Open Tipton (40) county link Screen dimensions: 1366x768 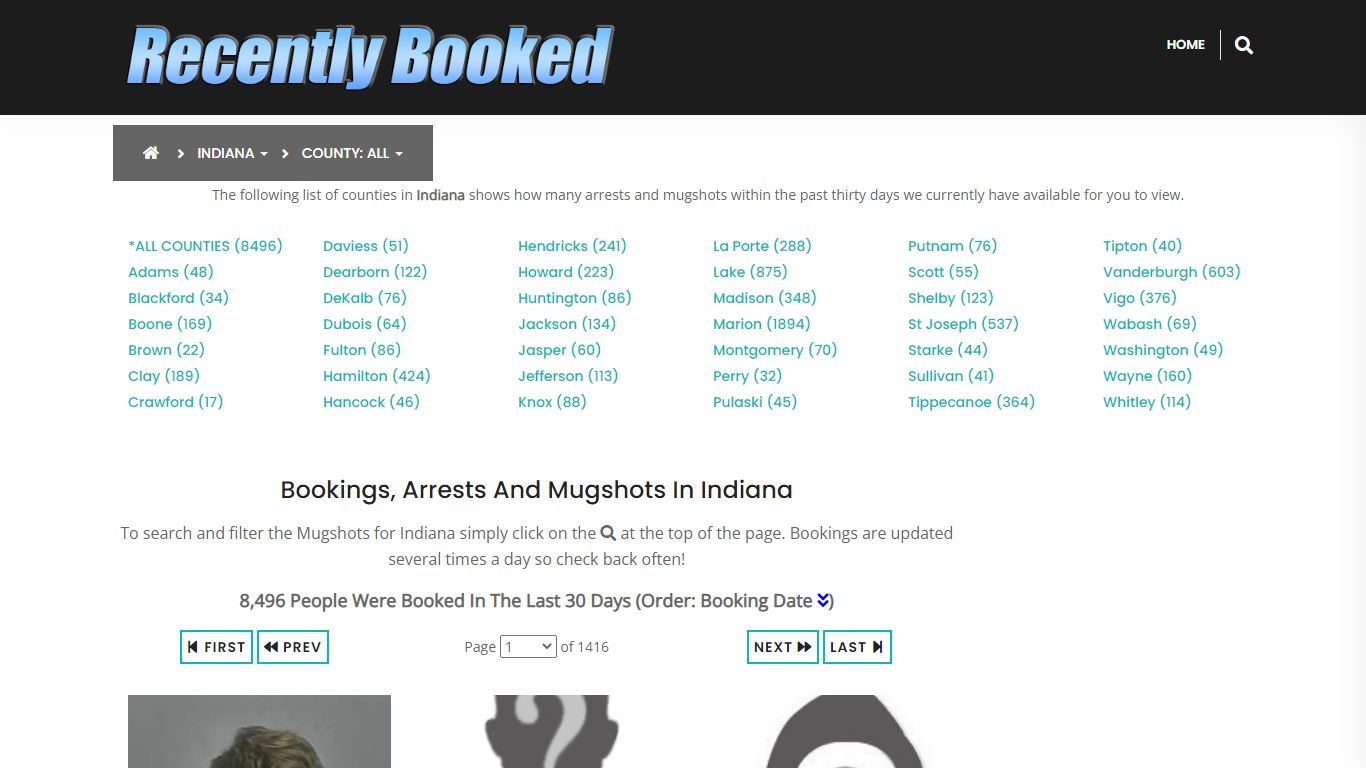[x=1142, y=246]
